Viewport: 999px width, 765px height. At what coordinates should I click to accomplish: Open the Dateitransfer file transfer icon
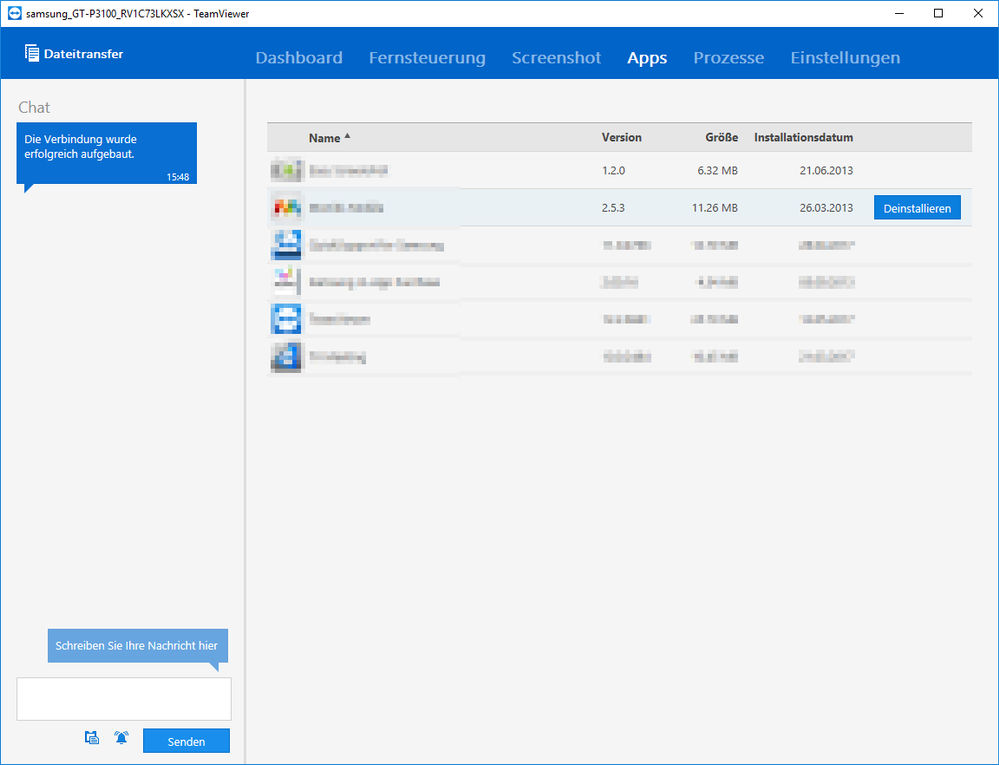[x=31, y=54]
